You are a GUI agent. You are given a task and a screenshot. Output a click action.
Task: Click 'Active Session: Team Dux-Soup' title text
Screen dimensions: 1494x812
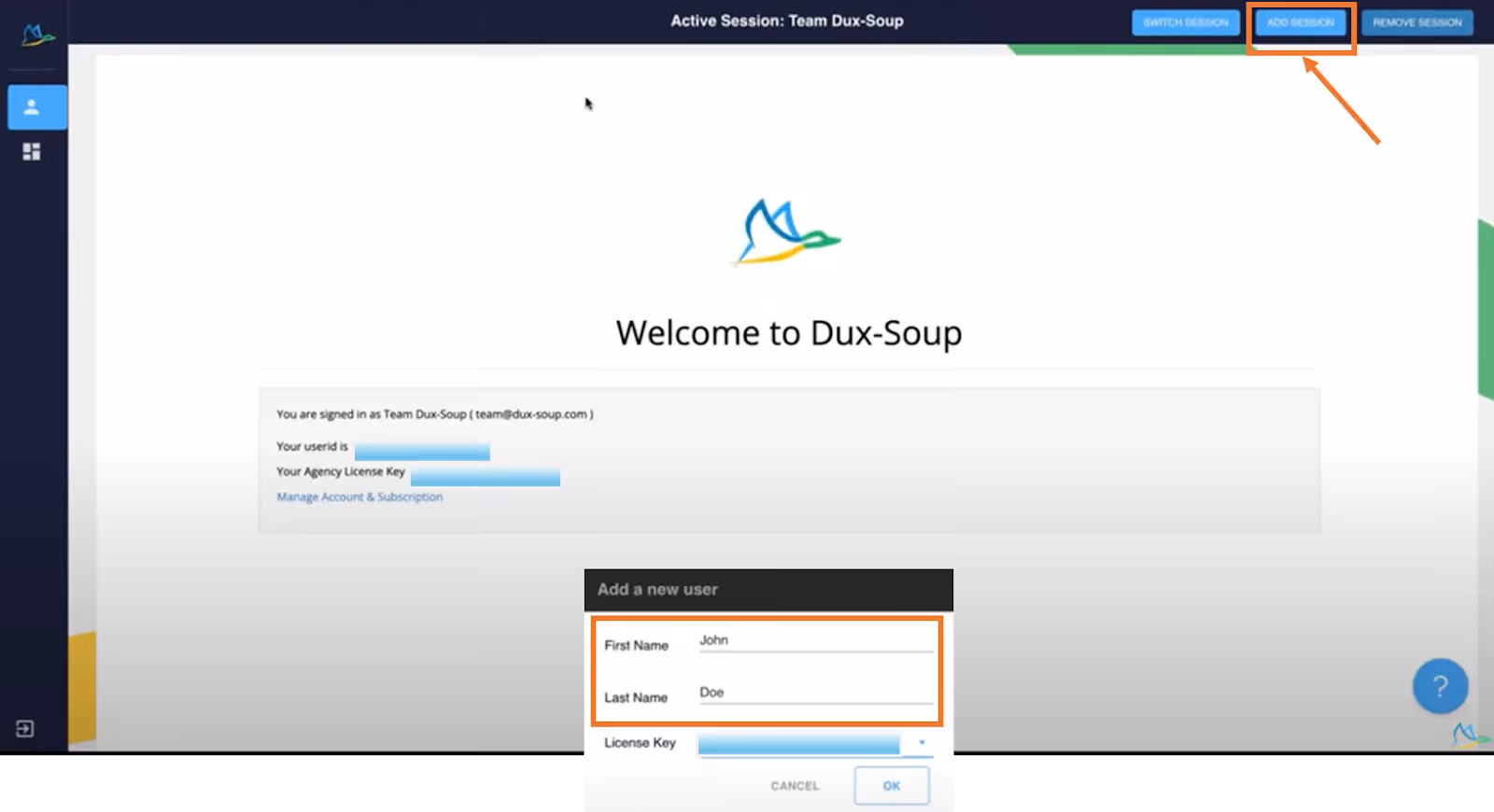[x=787, y=21]
